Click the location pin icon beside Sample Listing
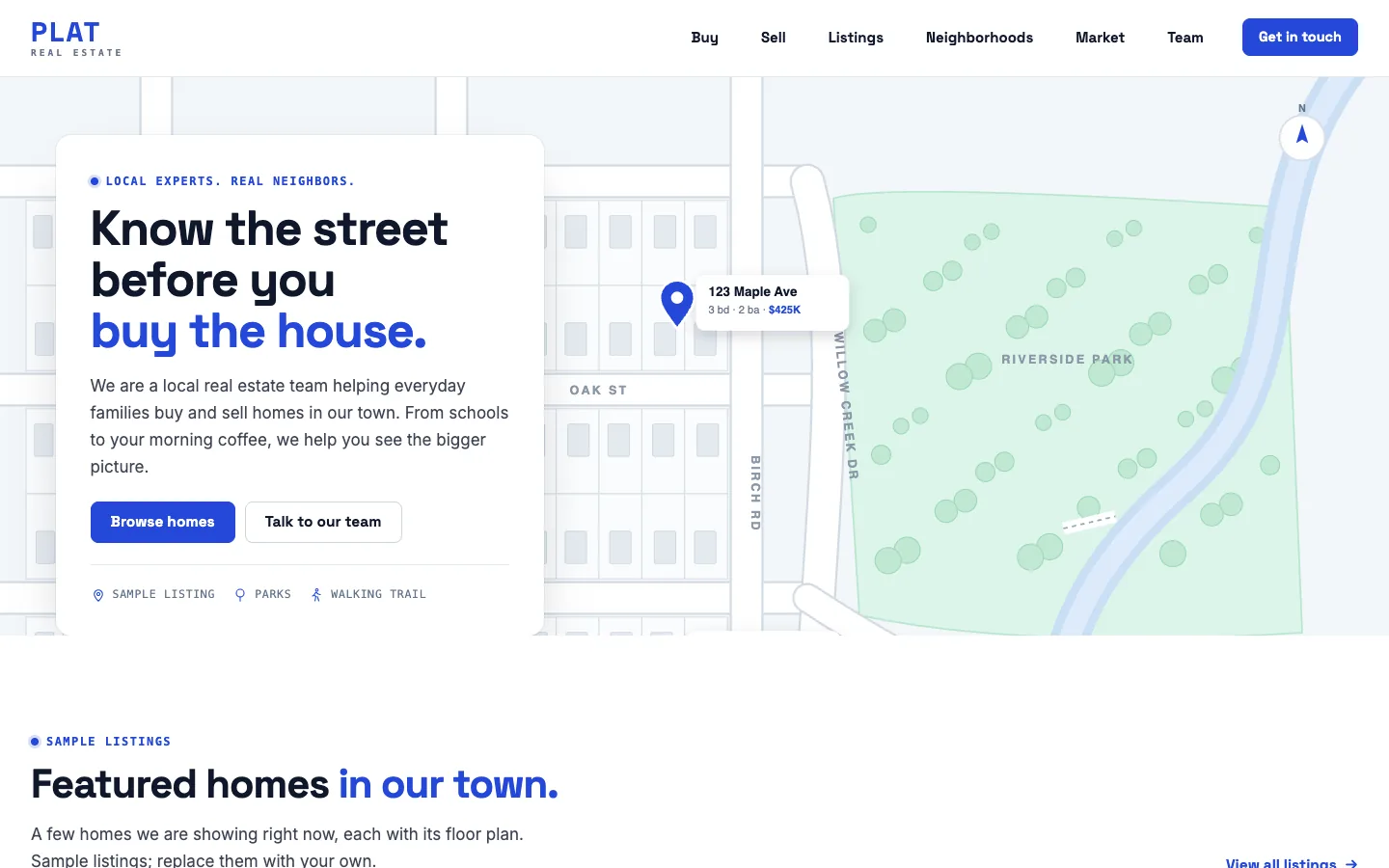This screenshot has height=868, width=1389. [x=97, y=595]
